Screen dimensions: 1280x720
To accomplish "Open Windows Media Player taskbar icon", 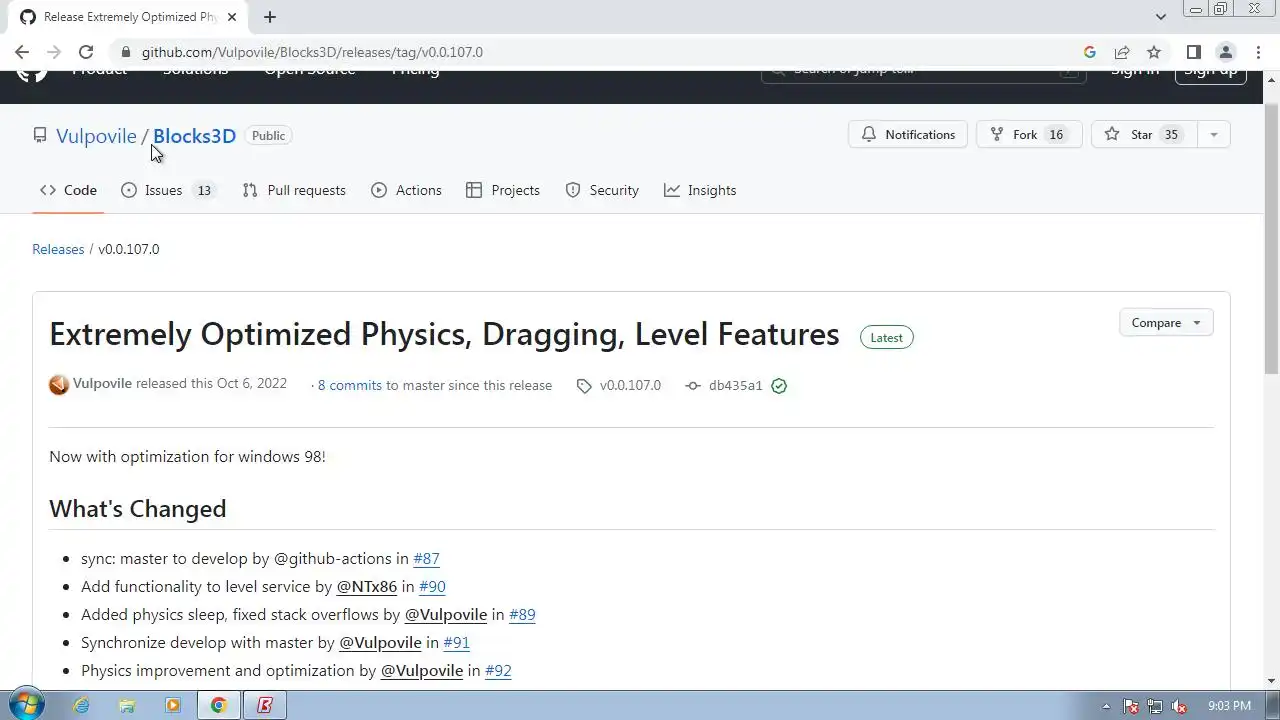I will (x=173, y=706).
